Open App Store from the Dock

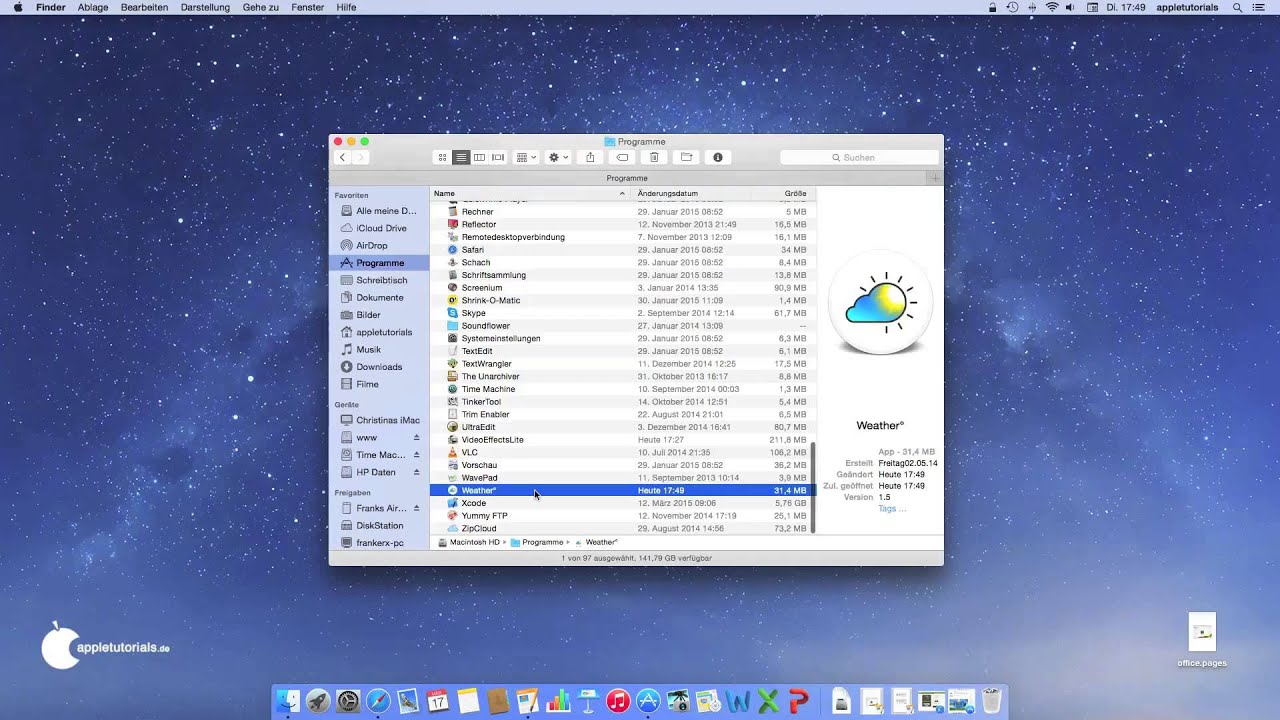[x=648, y=701]
